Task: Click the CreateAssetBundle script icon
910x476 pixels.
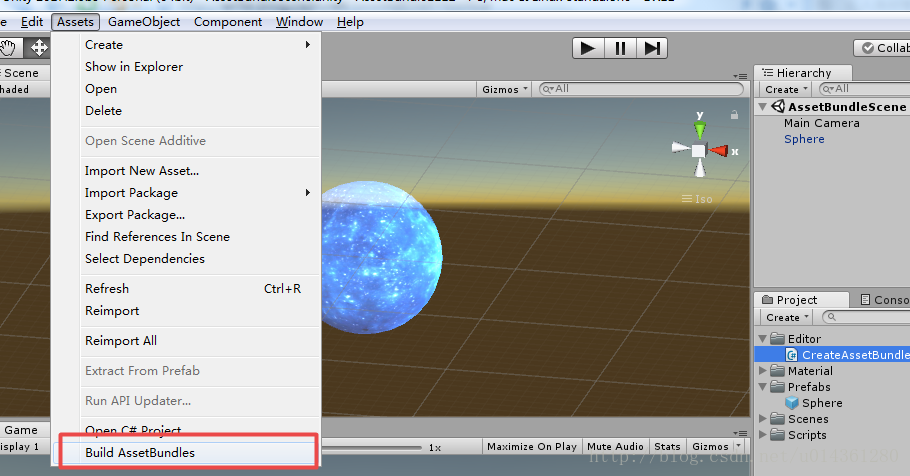Action: [x=792, y=355]
